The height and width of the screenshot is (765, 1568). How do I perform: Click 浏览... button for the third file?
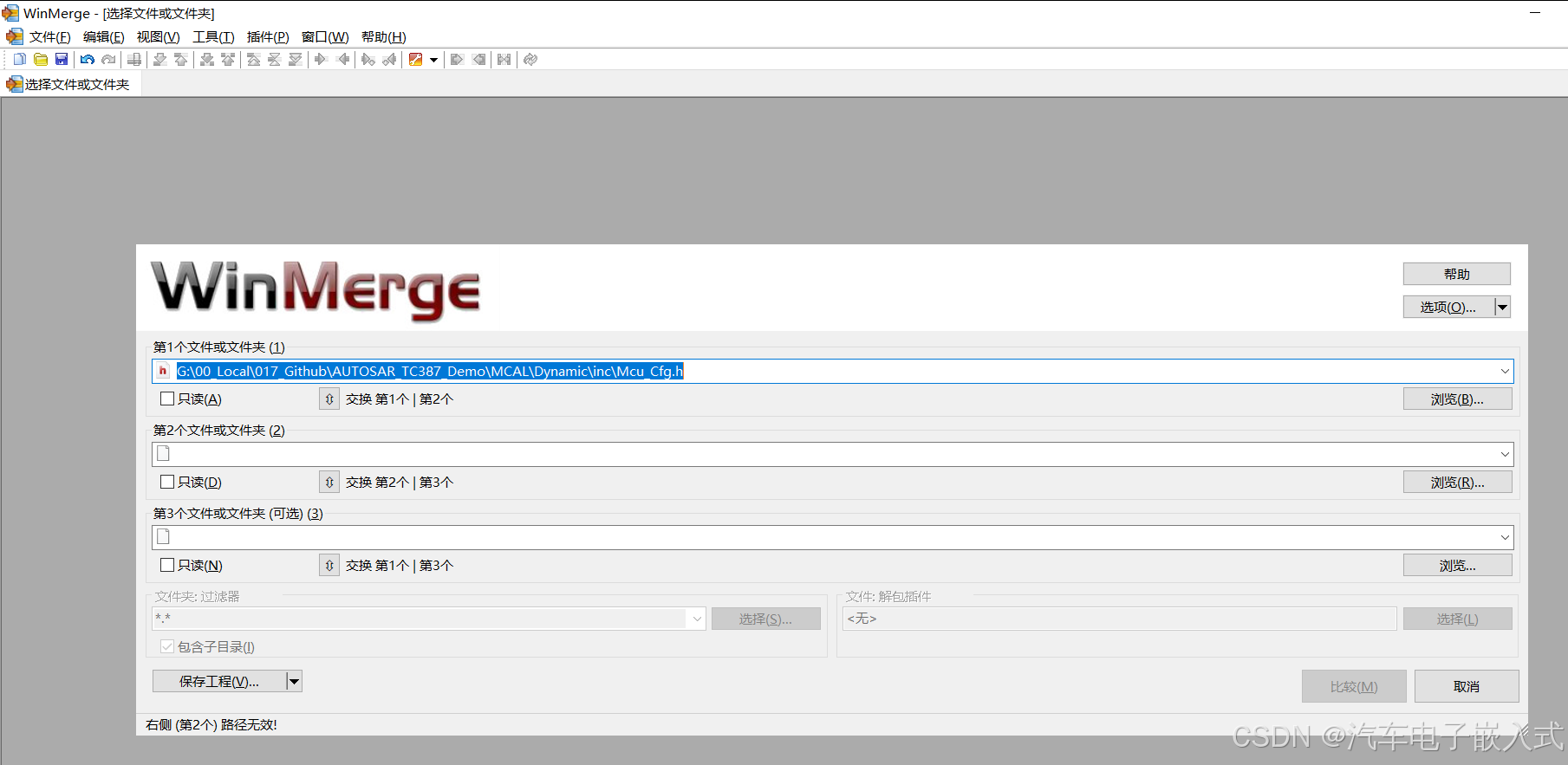click(1457, 565)
